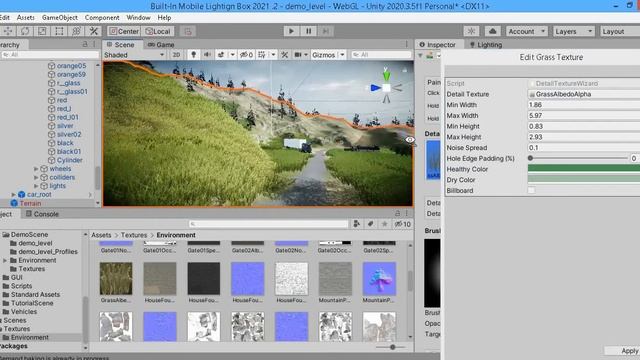Open the Help menu
Image resolution: width=640 pixels, height=360 pixels.
point(164,18)
